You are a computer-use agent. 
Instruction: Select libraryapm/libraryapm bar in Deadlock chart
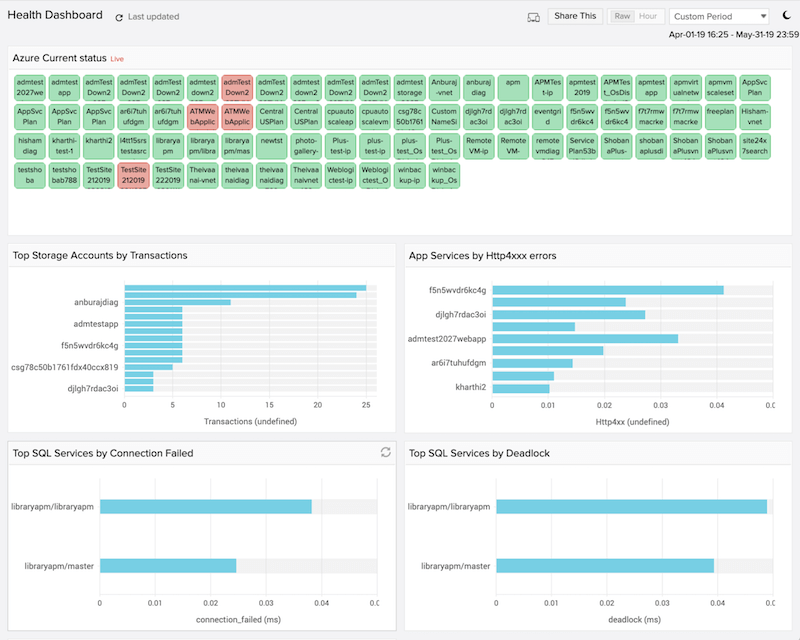(x=632, y=506)
